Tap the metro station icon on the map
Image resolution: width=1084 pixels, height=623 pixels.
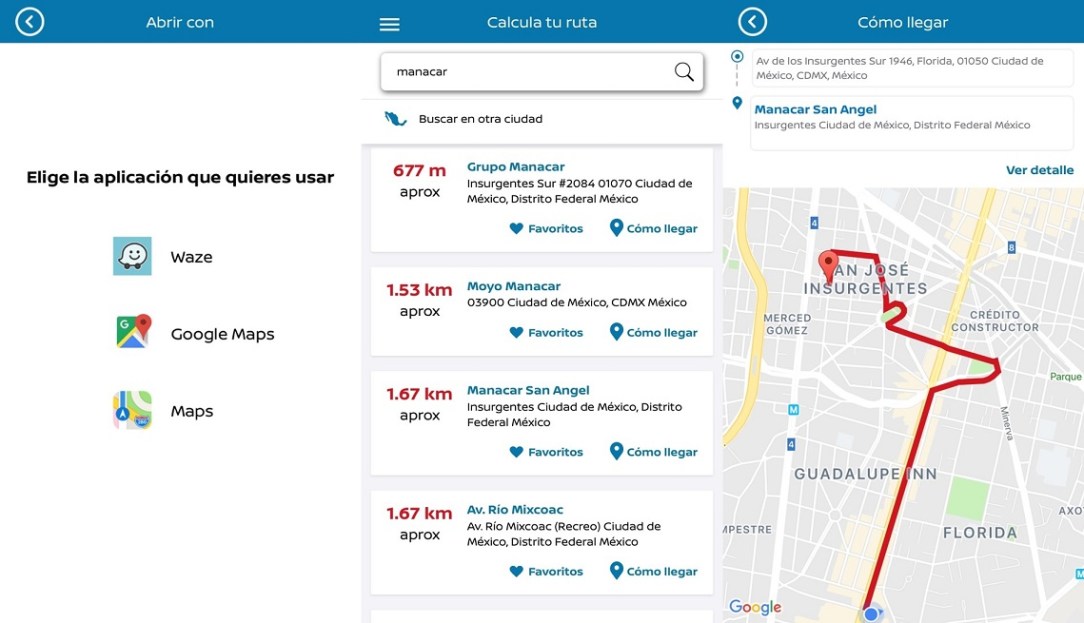(793, 407)
